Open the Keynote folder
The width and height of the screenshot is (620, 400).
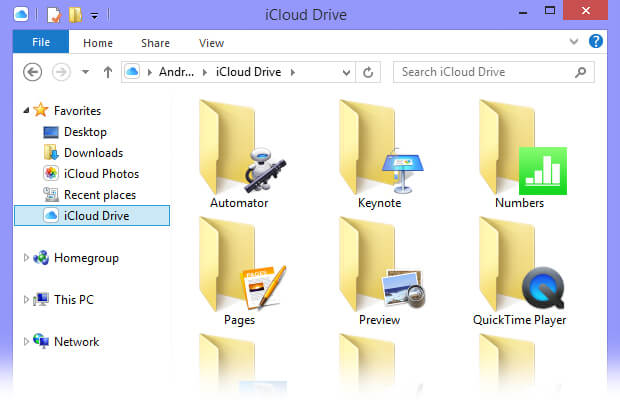(380, 155)
